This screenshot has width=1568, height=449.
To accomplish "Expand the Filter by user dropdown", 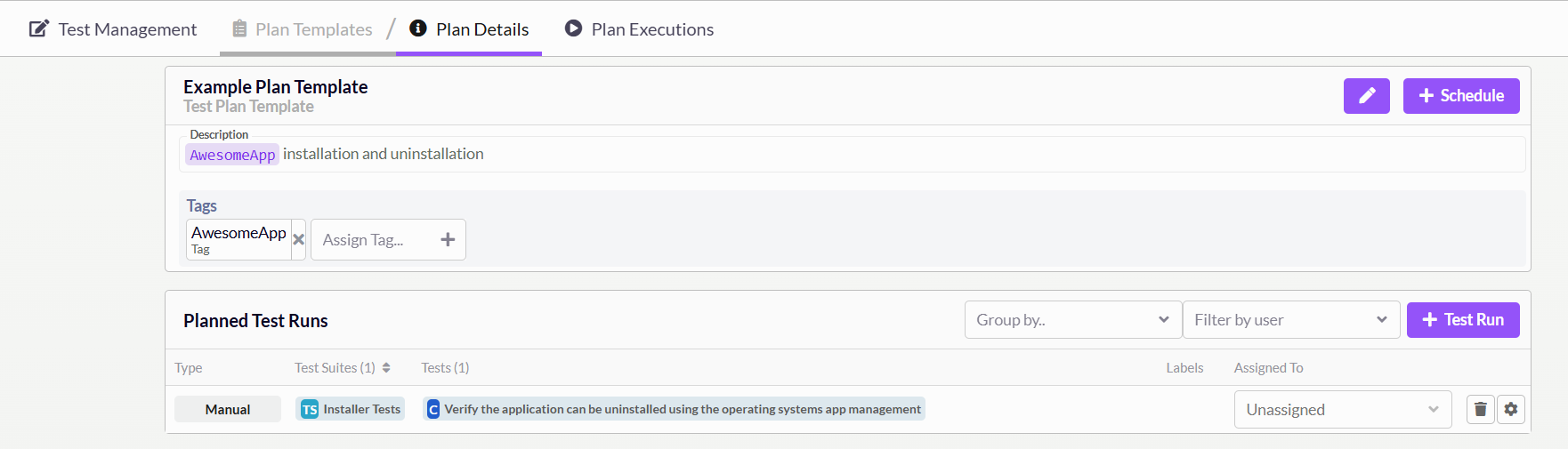I will [x=1290, y=320].
